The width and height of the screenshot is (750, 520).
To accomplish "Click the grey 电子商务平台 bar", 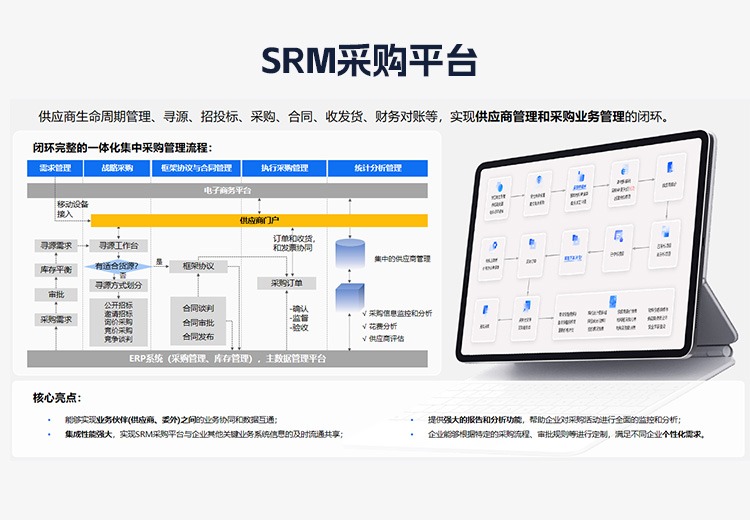I will [227, 190].
